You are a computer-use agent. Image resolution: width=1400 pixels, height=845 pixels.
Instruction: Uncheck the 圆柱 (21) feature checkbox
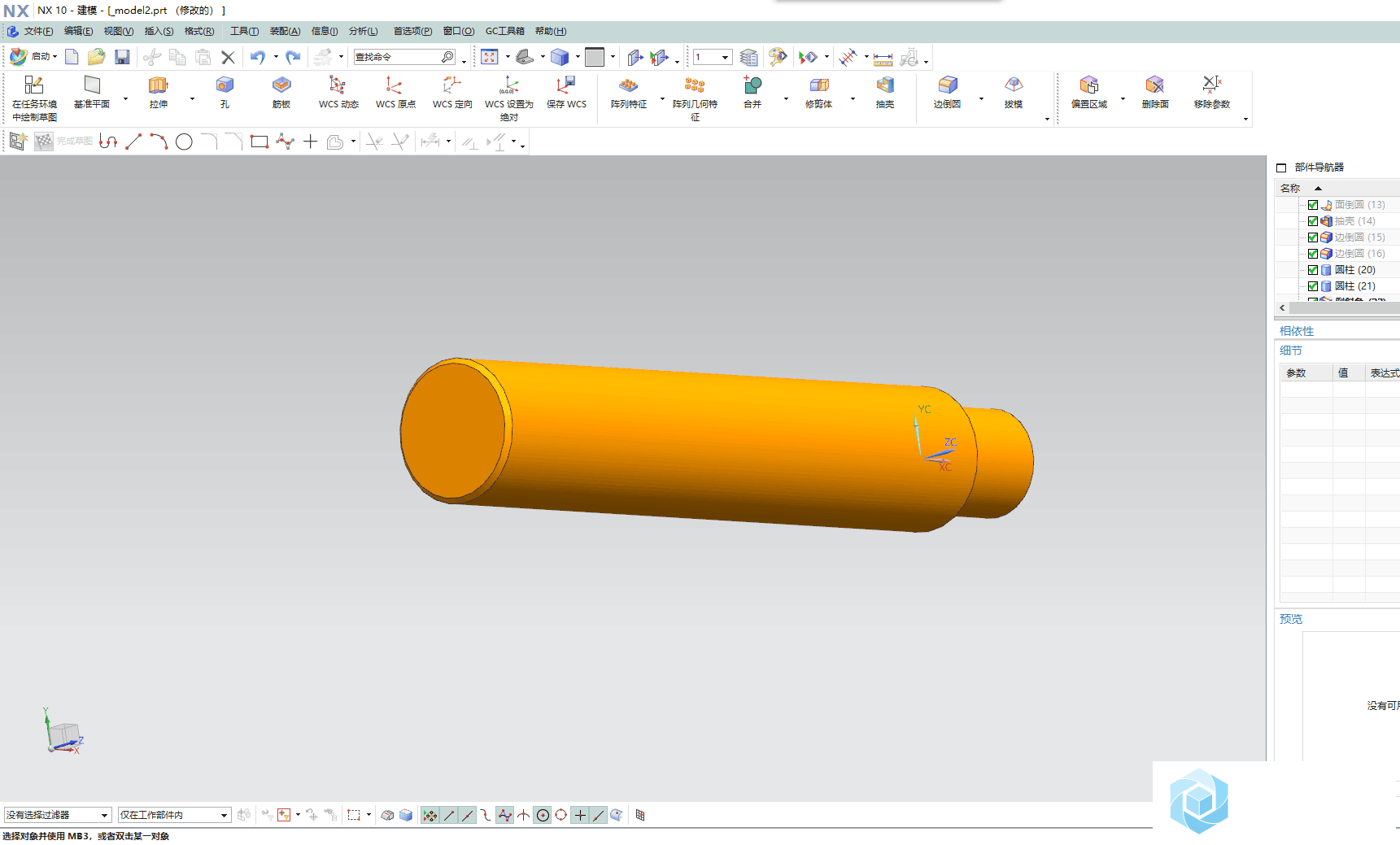[1313, 286]
